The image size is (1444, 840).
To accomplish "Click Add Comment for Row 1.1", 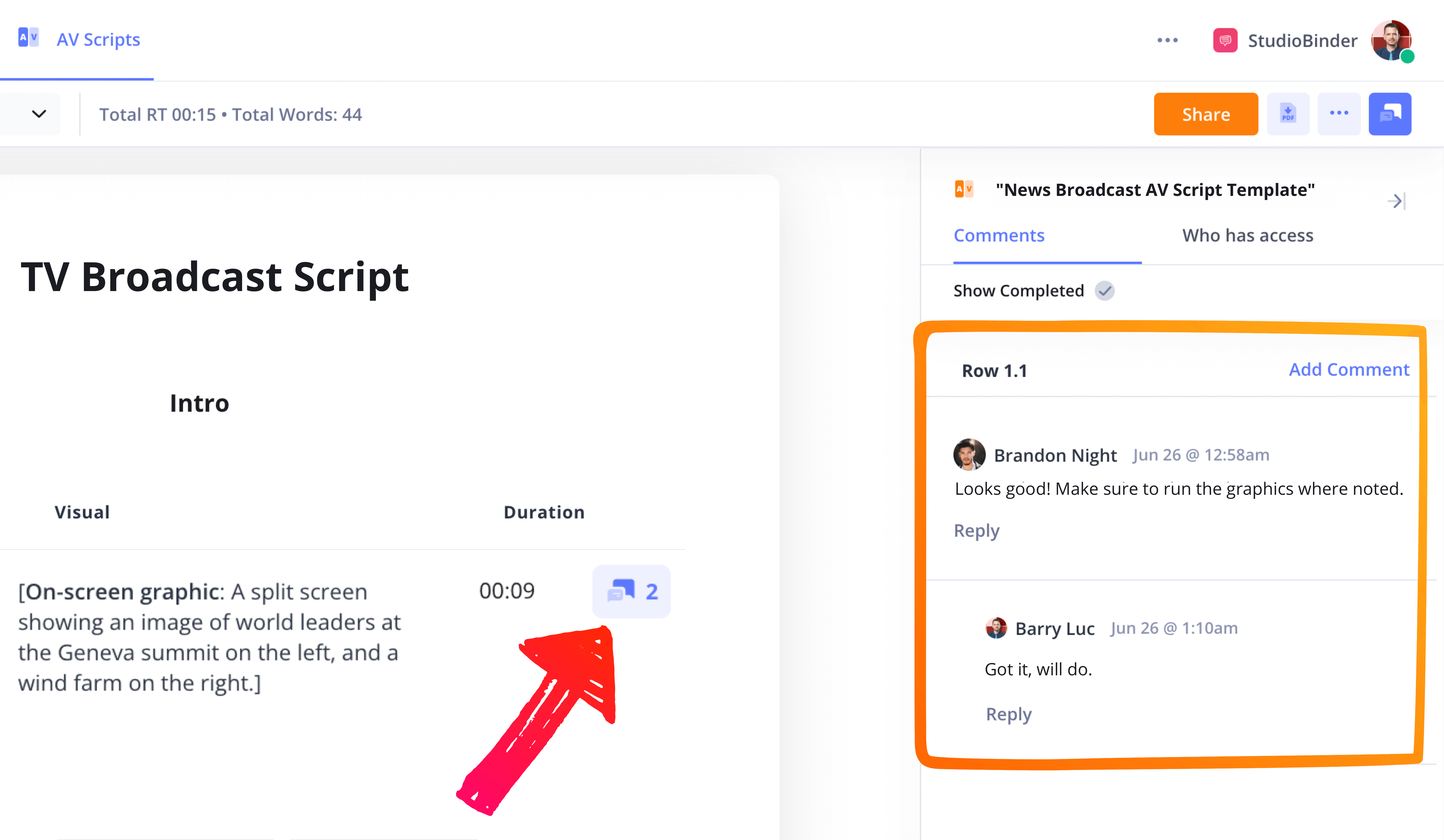I will point(1349,370).
